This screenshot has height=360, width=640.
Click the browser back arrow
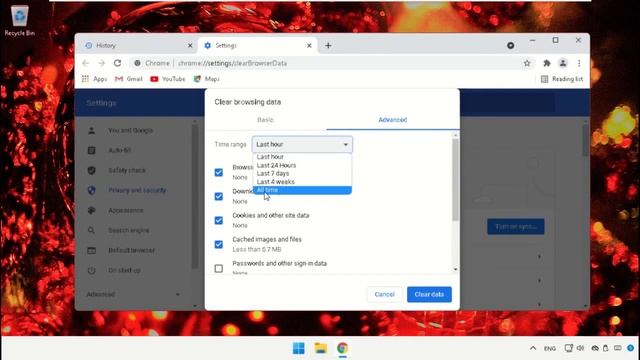tap(85, 63)
